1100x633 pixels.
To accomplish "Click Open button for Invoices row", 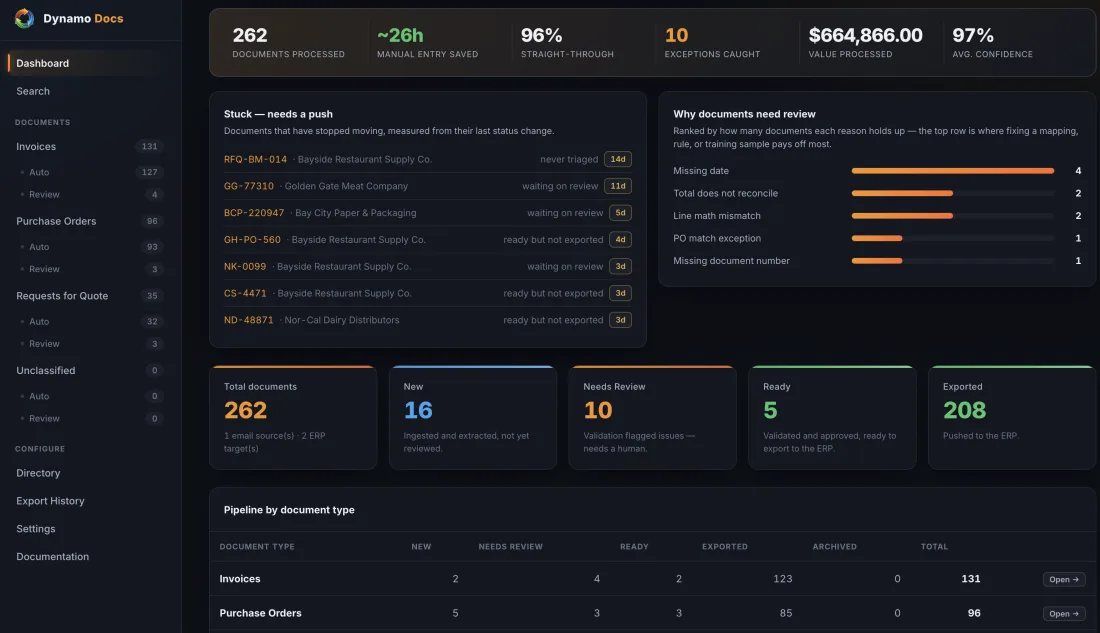I will click(x=1064, y=580).
